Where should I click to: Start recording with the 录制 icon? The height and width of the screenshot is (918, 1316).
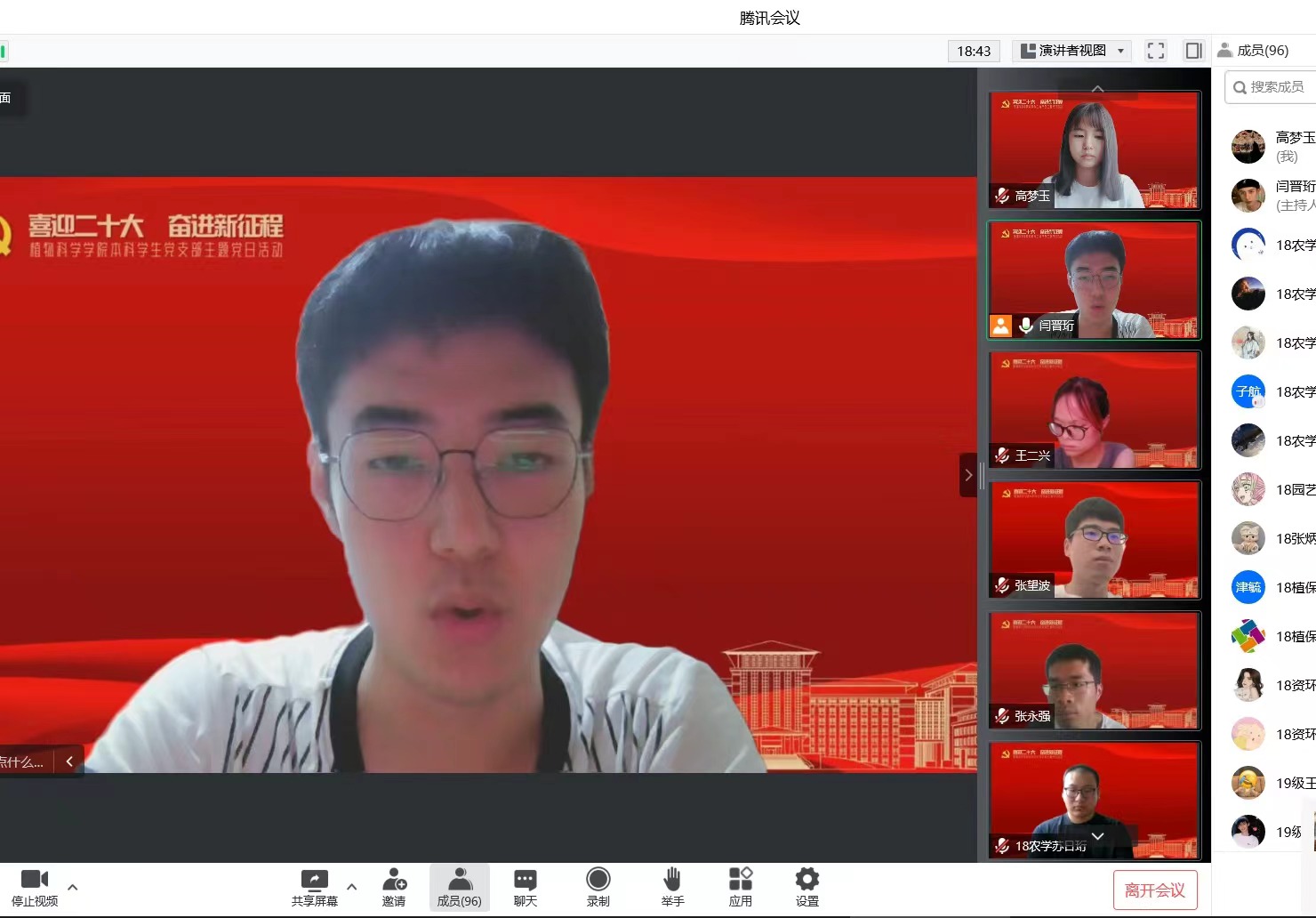click(x=598, y=880)
